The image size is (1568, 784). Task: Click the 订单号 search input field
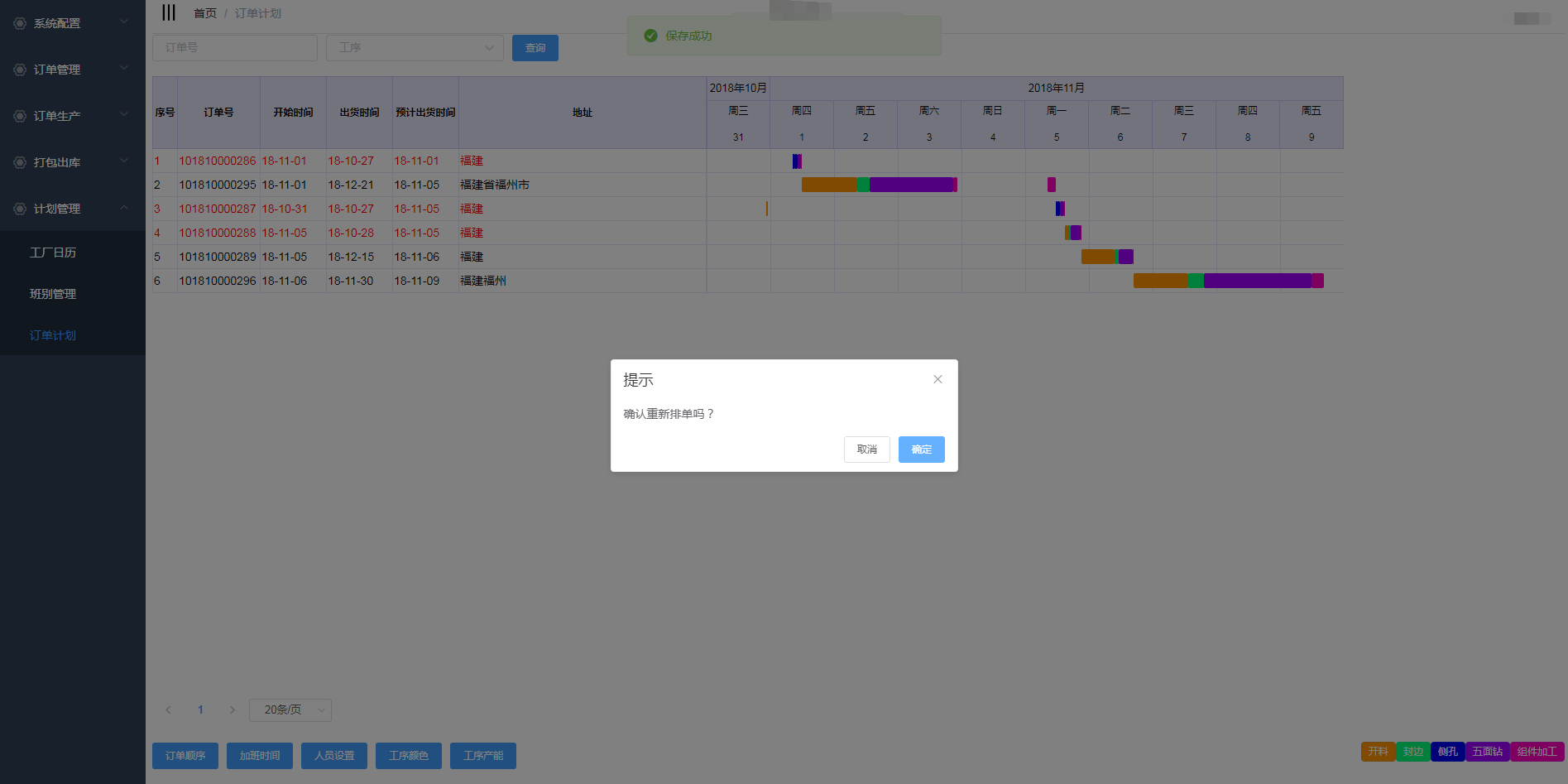pyautogui.click(x=235, y=48)
